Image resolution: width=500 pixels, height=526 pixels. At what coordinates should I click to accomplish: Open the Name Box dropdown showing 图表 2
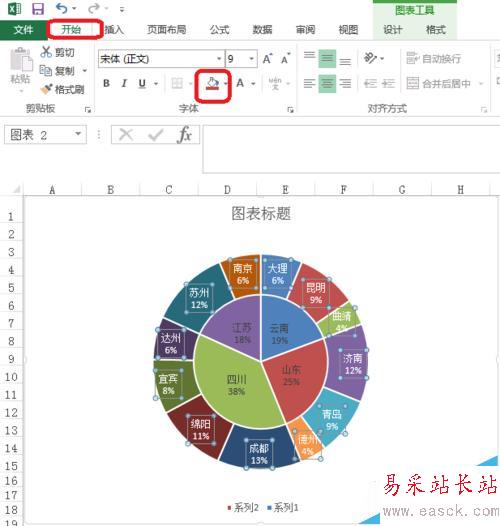78,134
